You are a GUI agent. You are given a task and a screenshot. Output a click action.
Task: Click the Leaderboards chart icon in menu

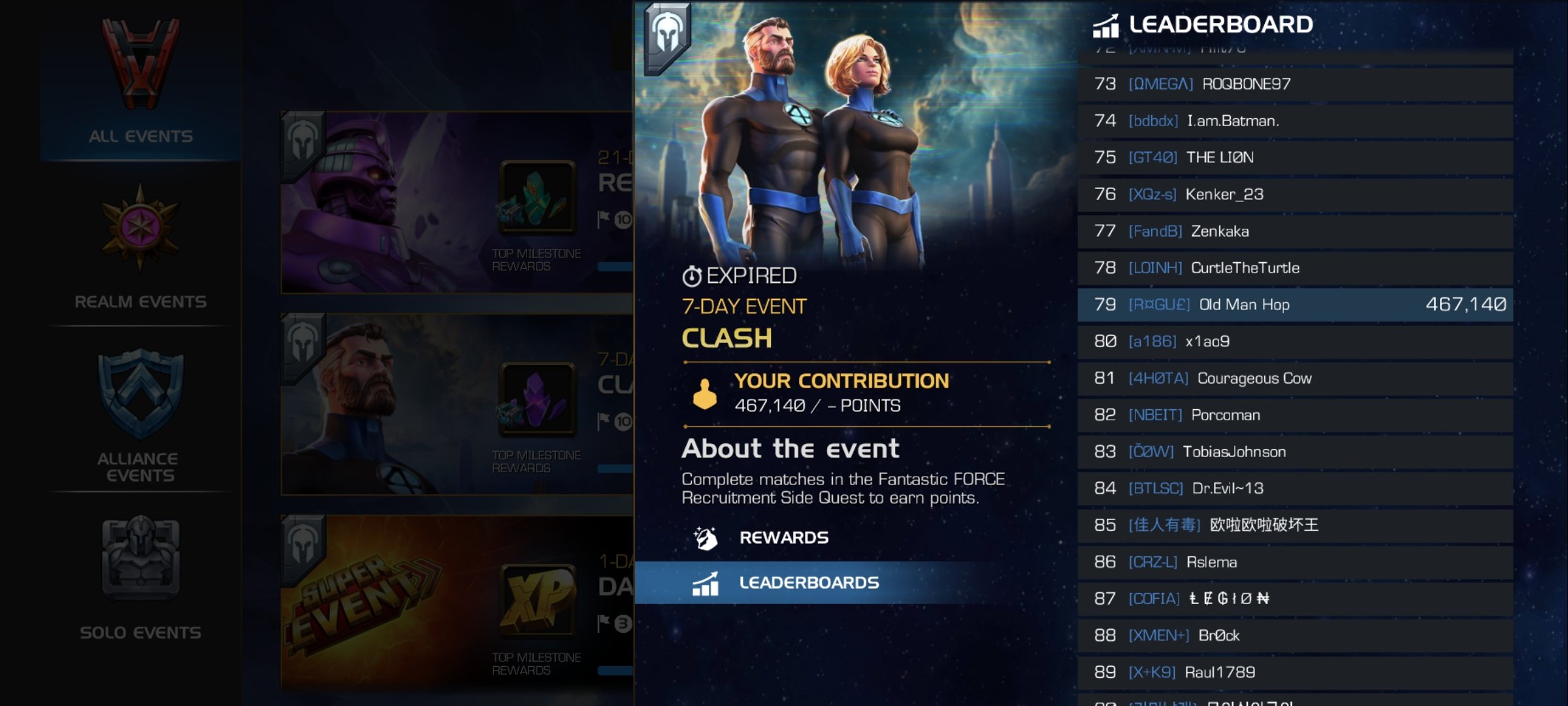[x=706, y=583]
